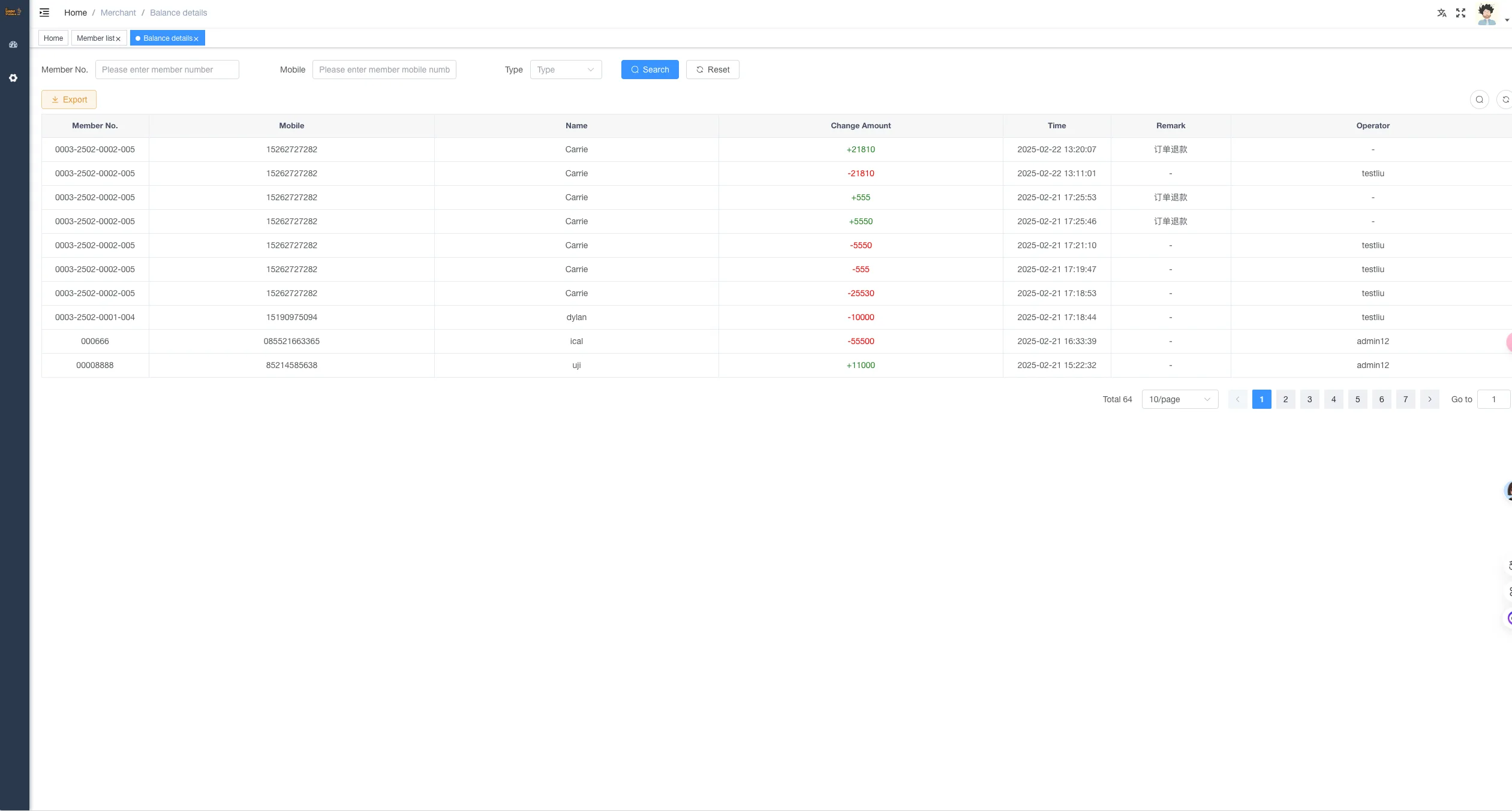1512x811 pixels.
Task: Click the +11000 change amount
Action: coord(861,366)
